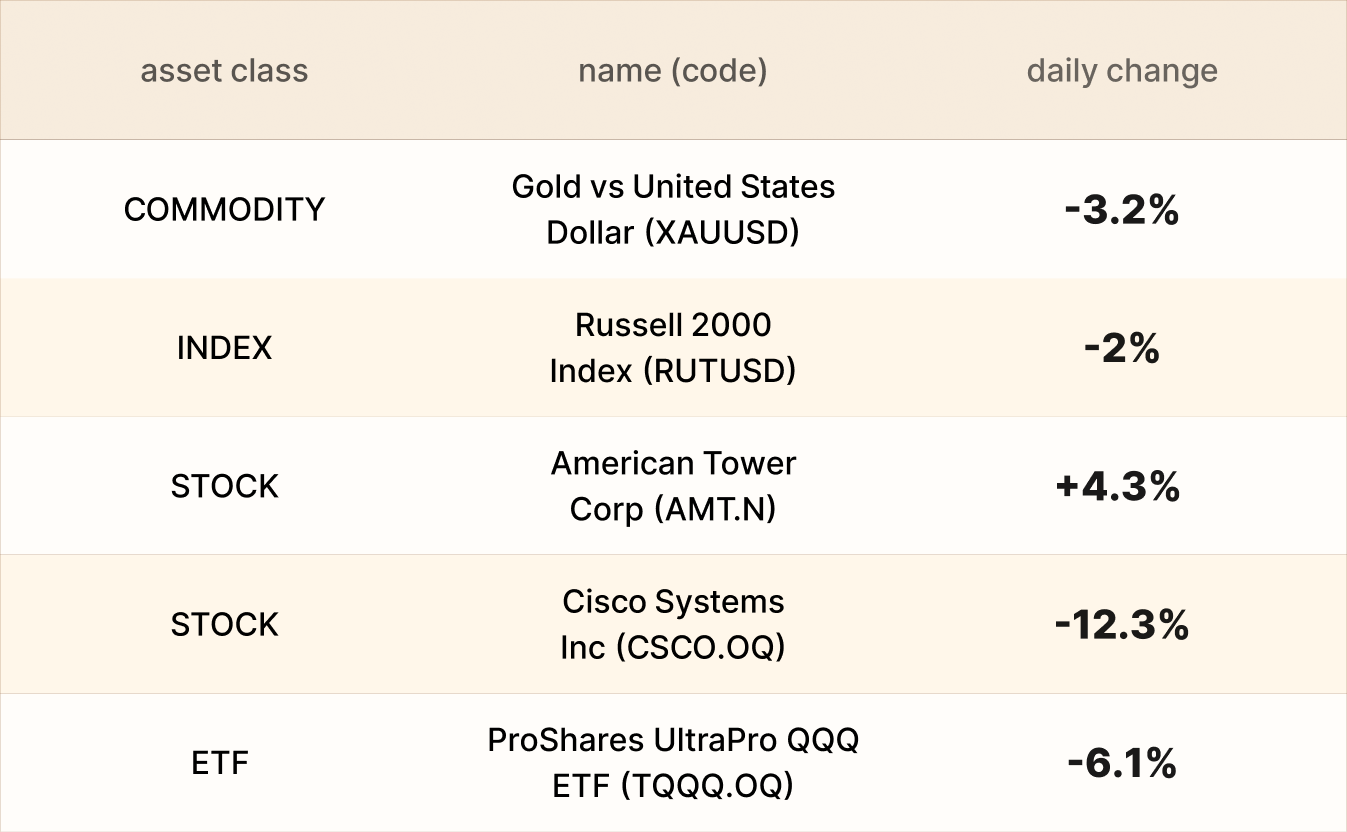The height and width of the screenshot is (832, 1347).
Task: Click STOCK label in Cisco Systems row
Action: (224, 624)
